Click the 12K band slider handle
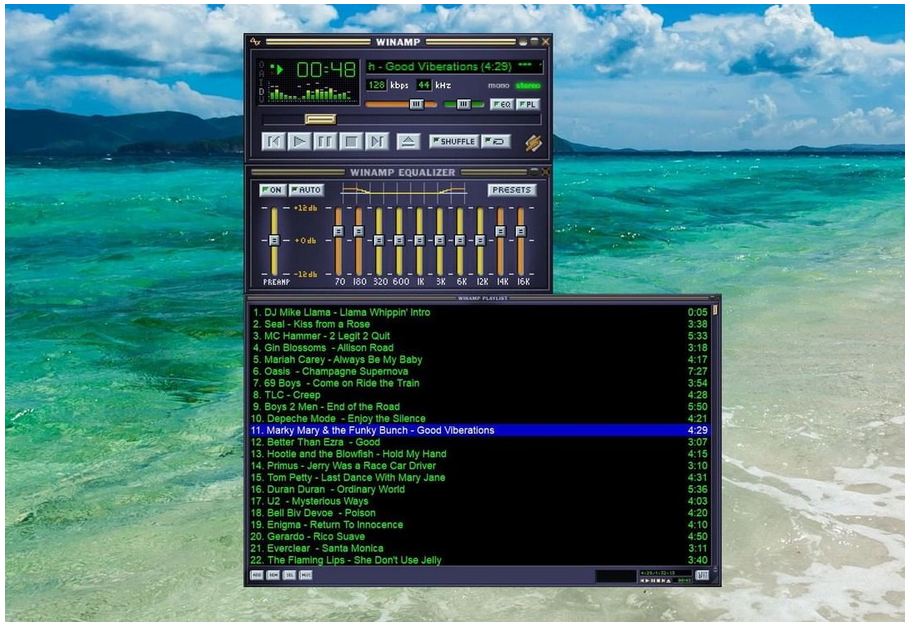 pyautogui.click(x=480, y=240)
